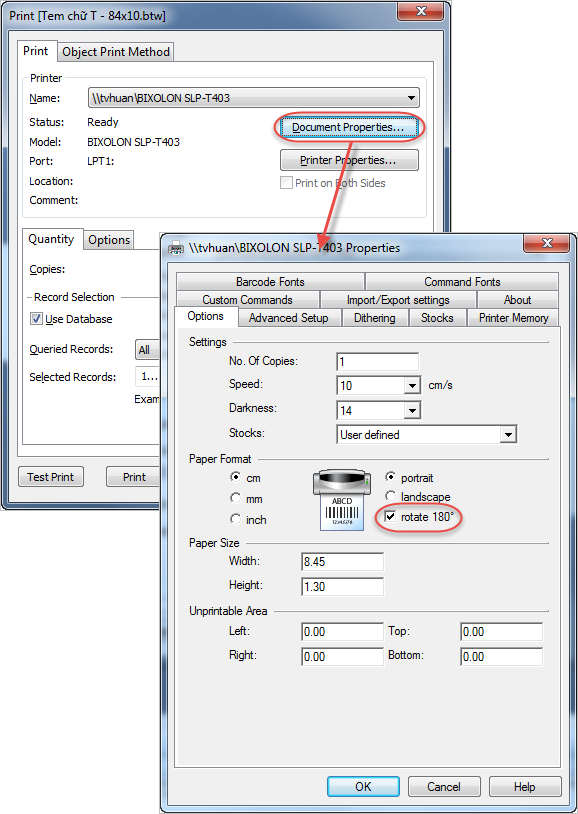This screenshot has width=578, height=814.
Task: Switch to Object Print Method tab
Action: coord(116,52)
